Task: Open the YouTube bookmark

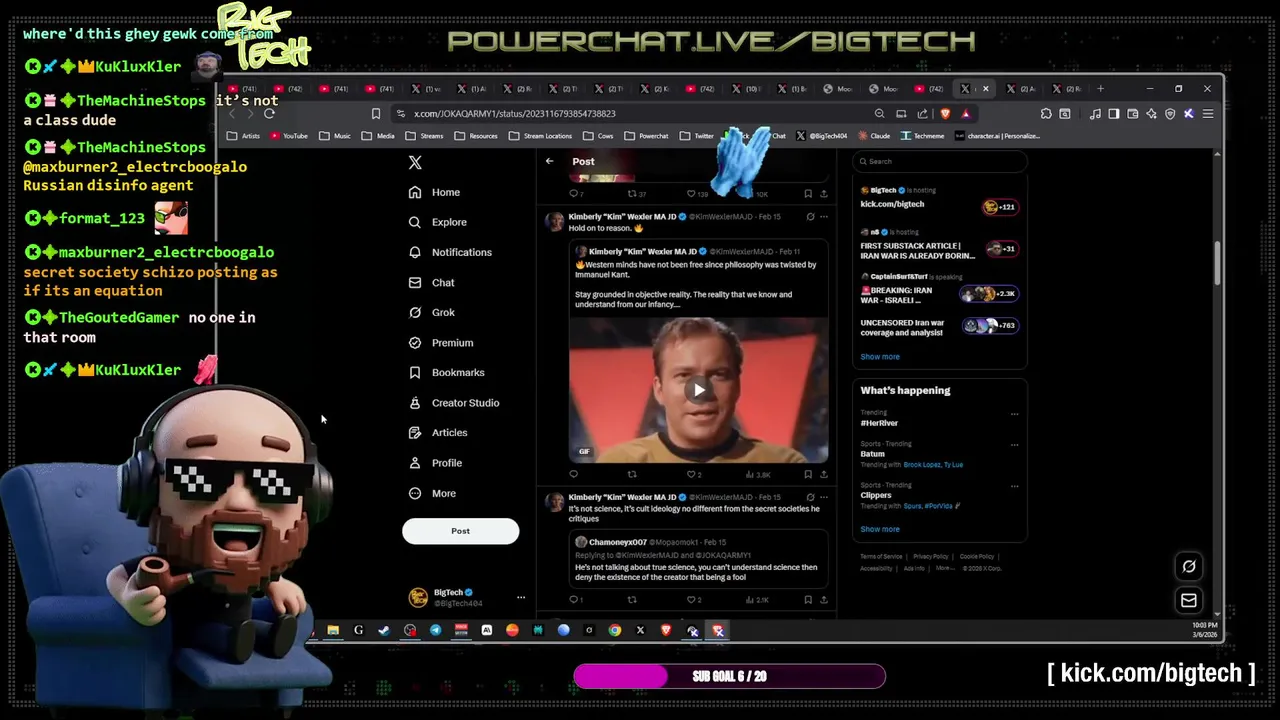Action: click(289, 136)
